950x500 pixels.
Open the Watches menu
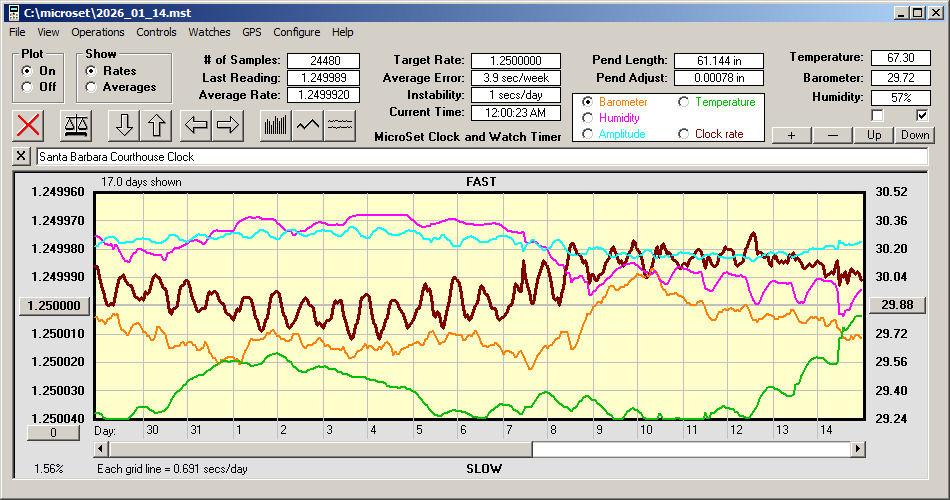[209, 32]
